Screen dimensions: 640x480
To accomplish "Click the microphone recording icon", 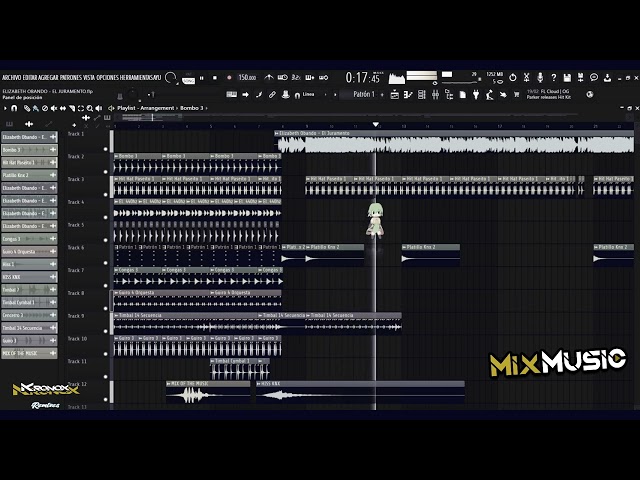I will [x=540, y=77].
